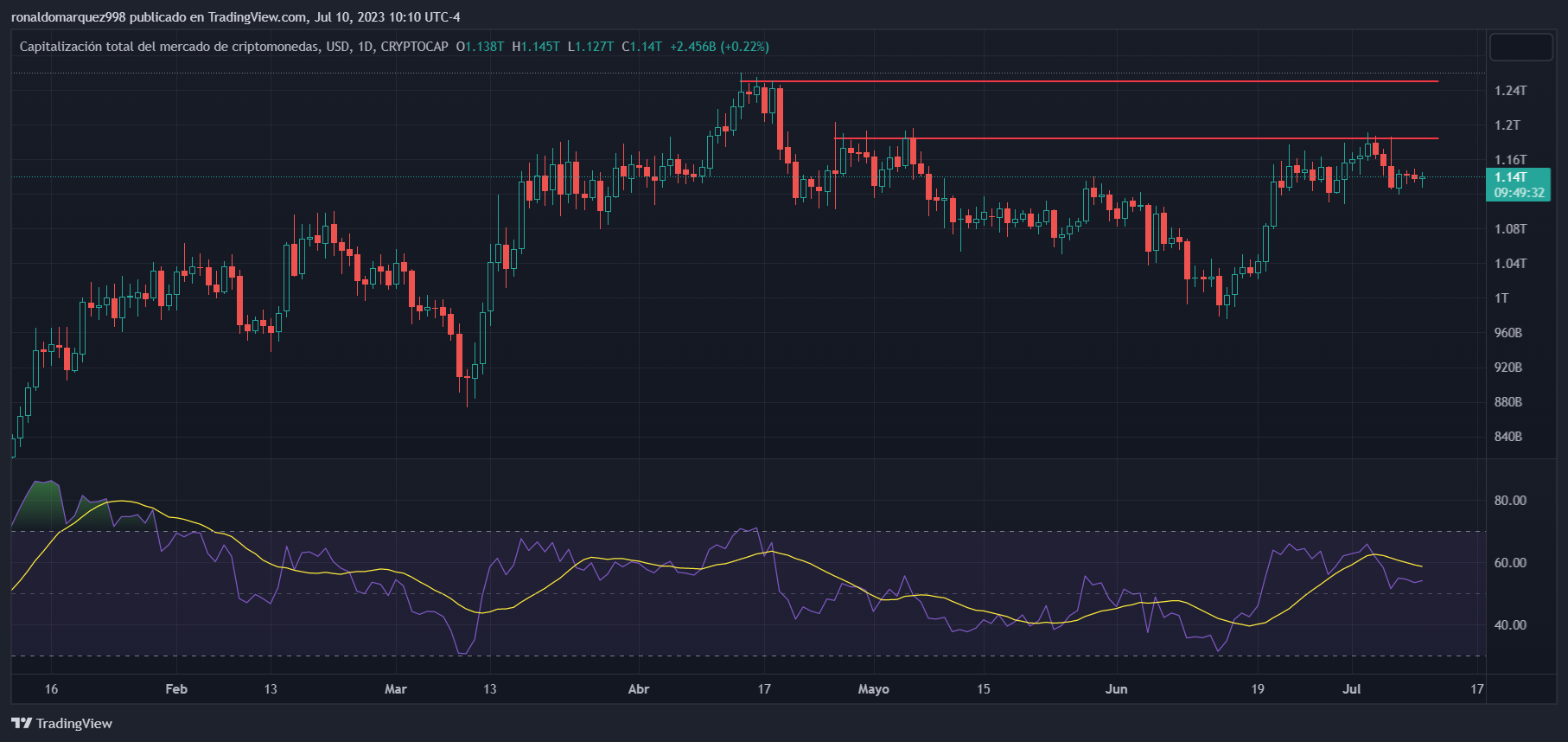1568x742 pixels.
Task: Click the 'Abr' date label on time axis
Action: pyautogui.click(x=638, y=689)
